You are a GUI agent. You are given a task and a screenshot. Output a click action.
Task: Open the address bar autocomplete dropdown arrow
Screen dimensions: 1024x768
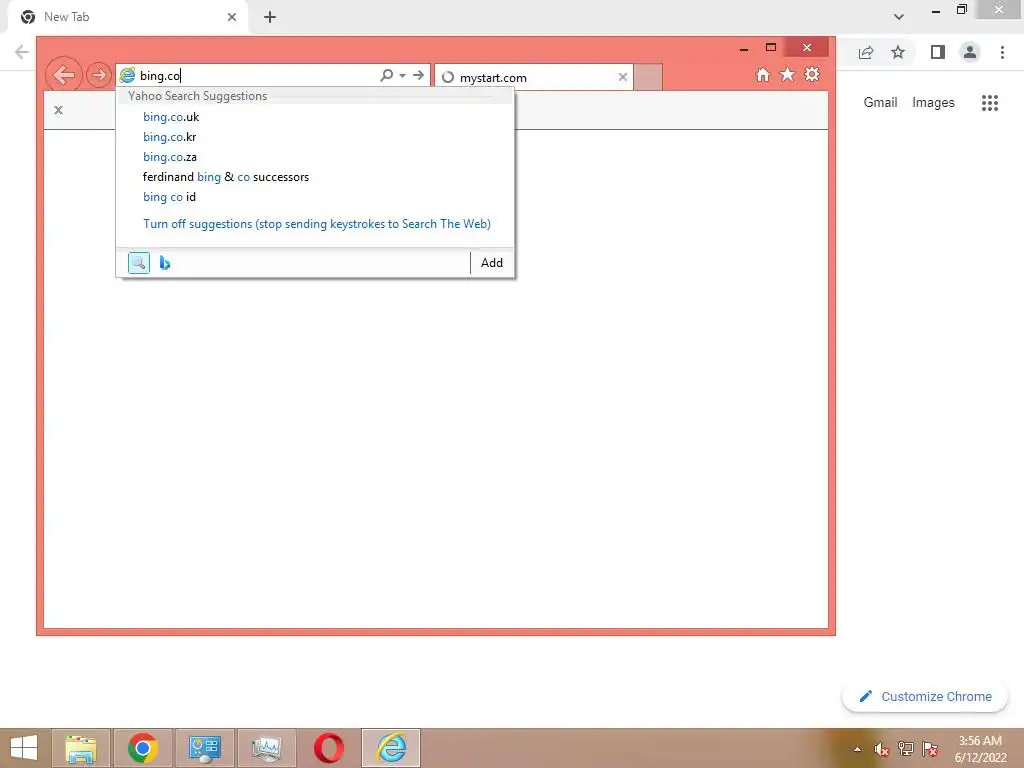pos(402,75)
